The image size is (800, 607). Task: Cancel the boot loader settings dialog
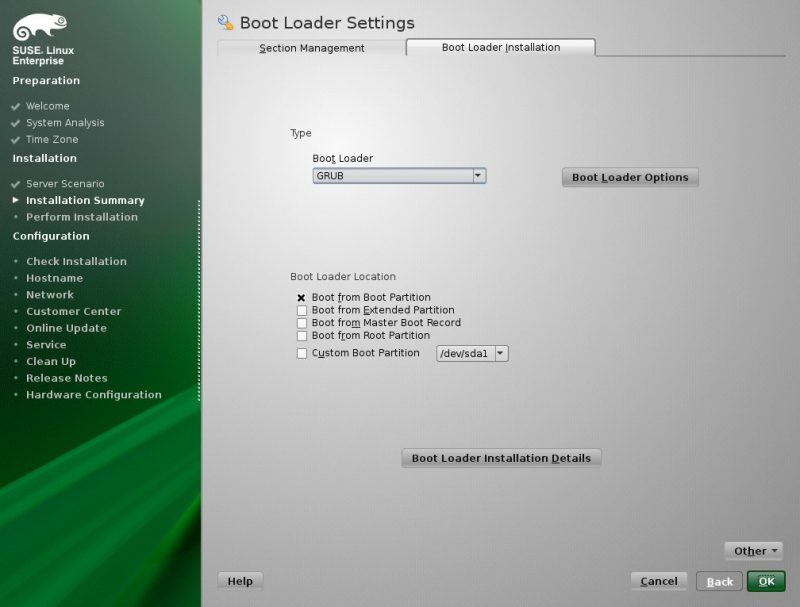coord(658,581)
